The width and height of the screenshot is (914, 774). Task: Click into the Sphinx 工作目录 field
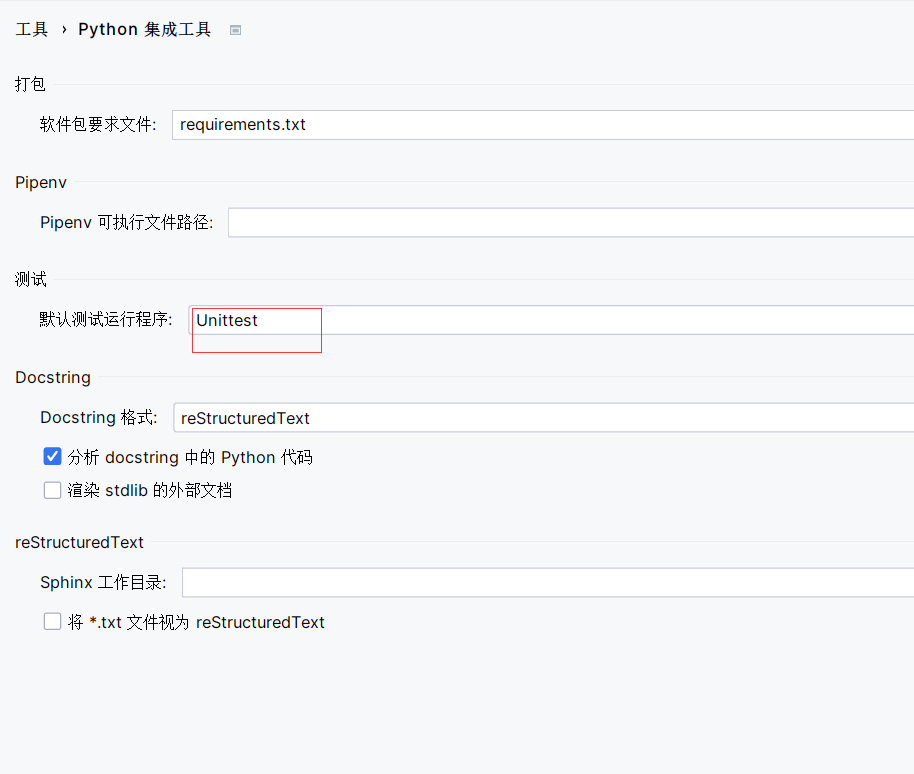click(547, 582)
